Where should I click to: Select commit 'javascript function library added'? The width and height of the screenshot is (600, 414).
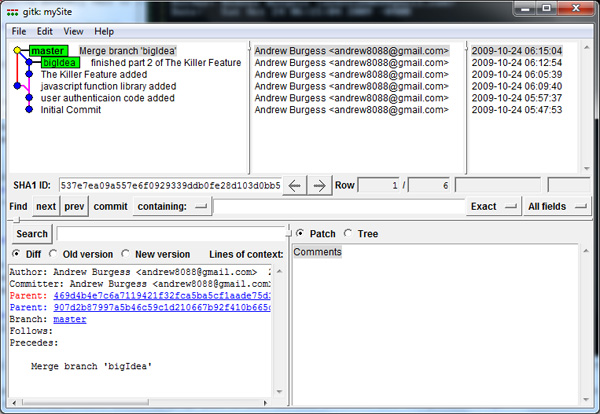coord(108,86)
